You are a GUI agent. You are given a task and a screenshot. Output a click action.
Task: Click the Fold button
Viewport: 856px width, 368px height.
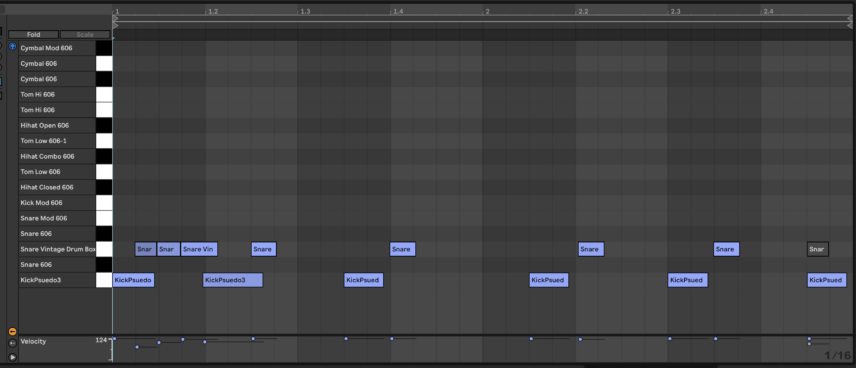pyautogui.click(x=33, y=34)
